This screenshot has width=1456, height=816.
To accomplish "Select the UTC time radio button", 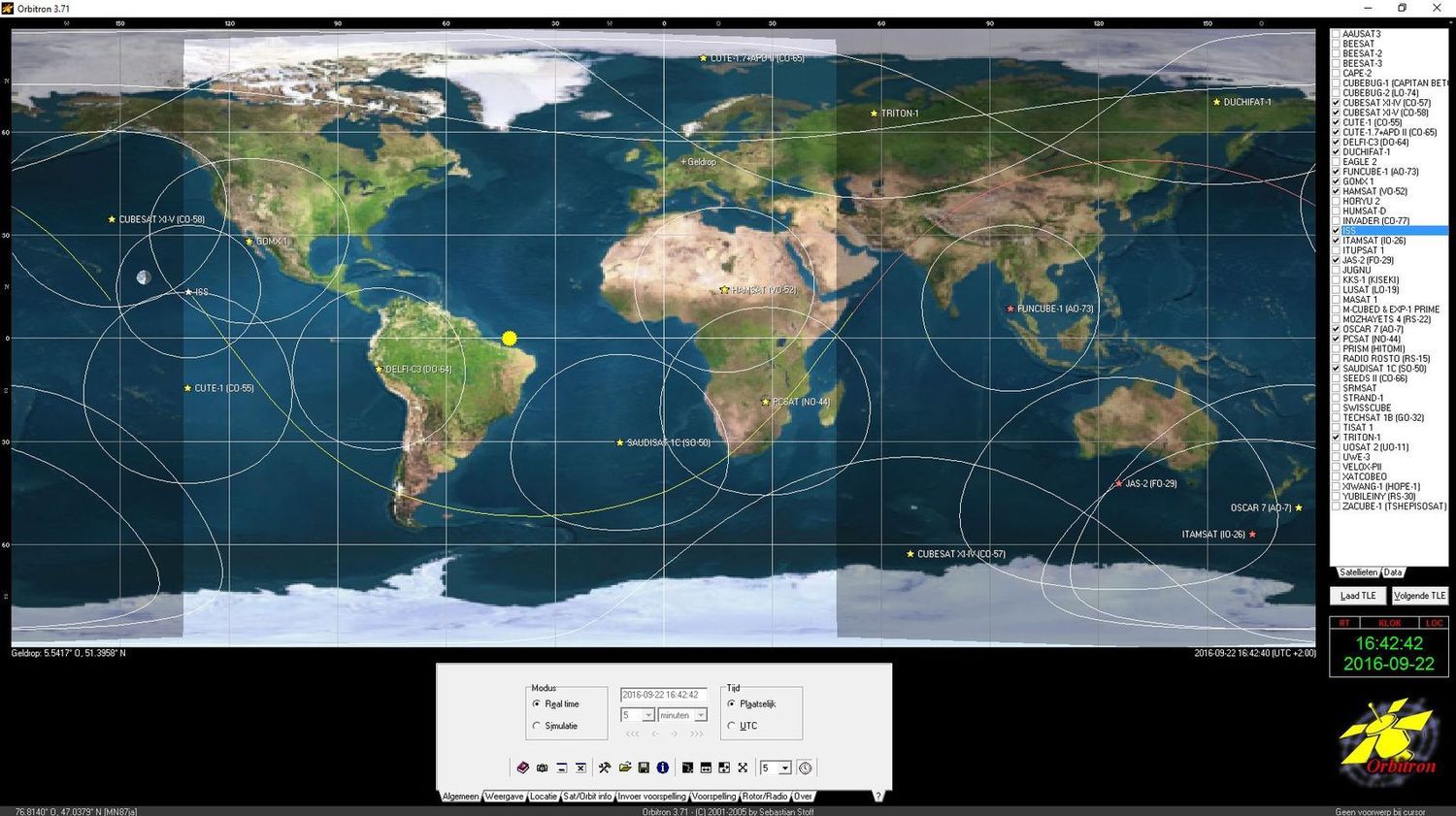I will (x=731, y=726).
